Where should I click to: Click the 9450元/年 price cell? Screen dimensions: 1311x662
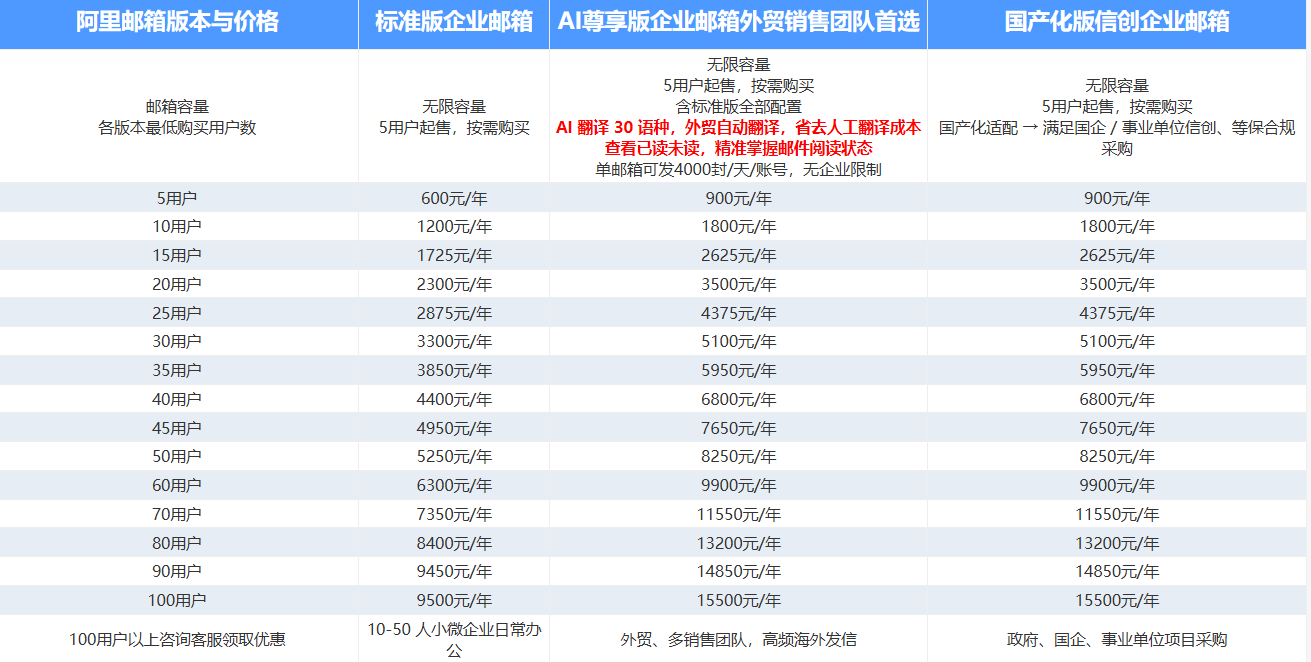454,572
